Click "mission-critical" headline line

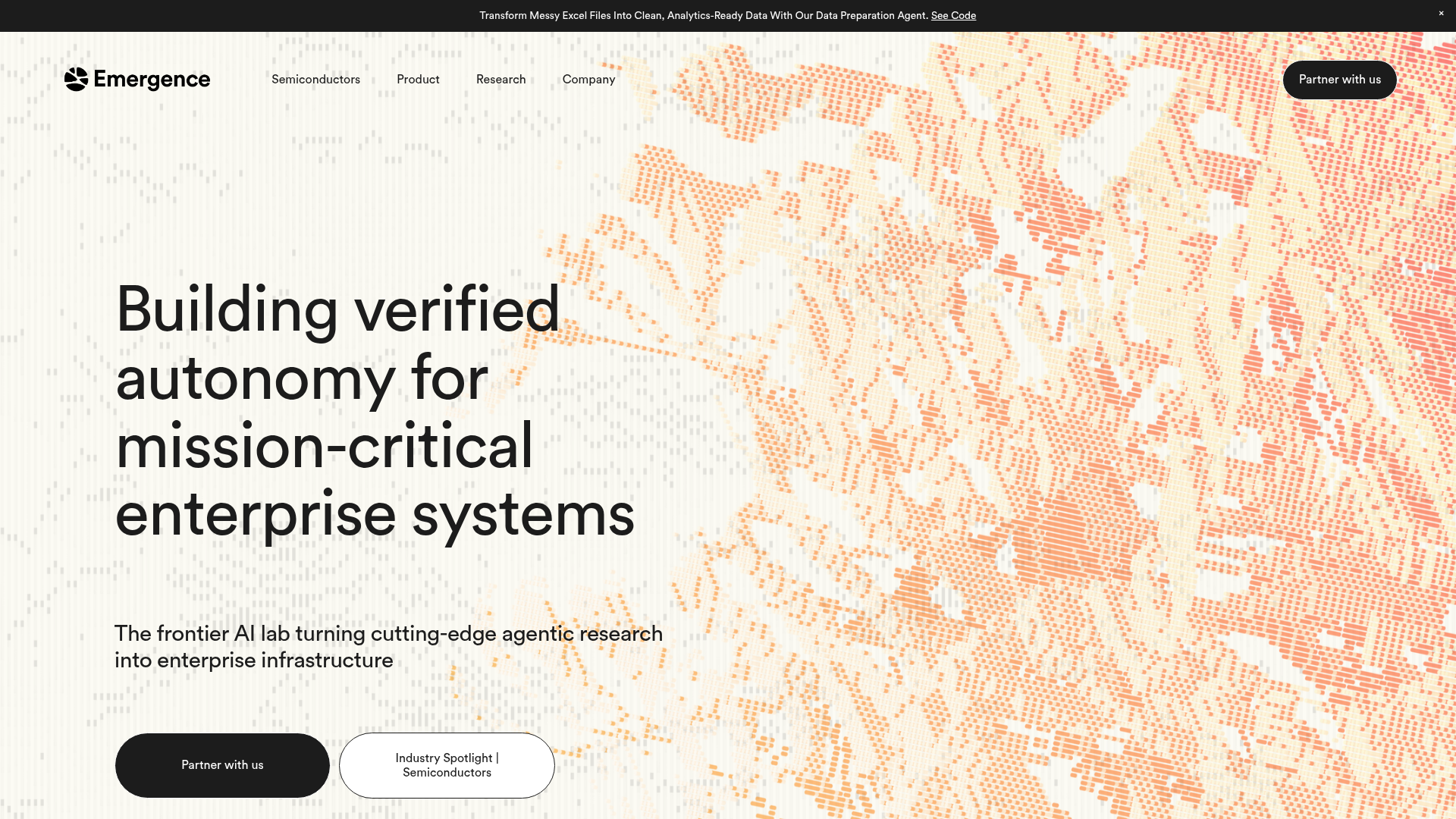point(324,446)
